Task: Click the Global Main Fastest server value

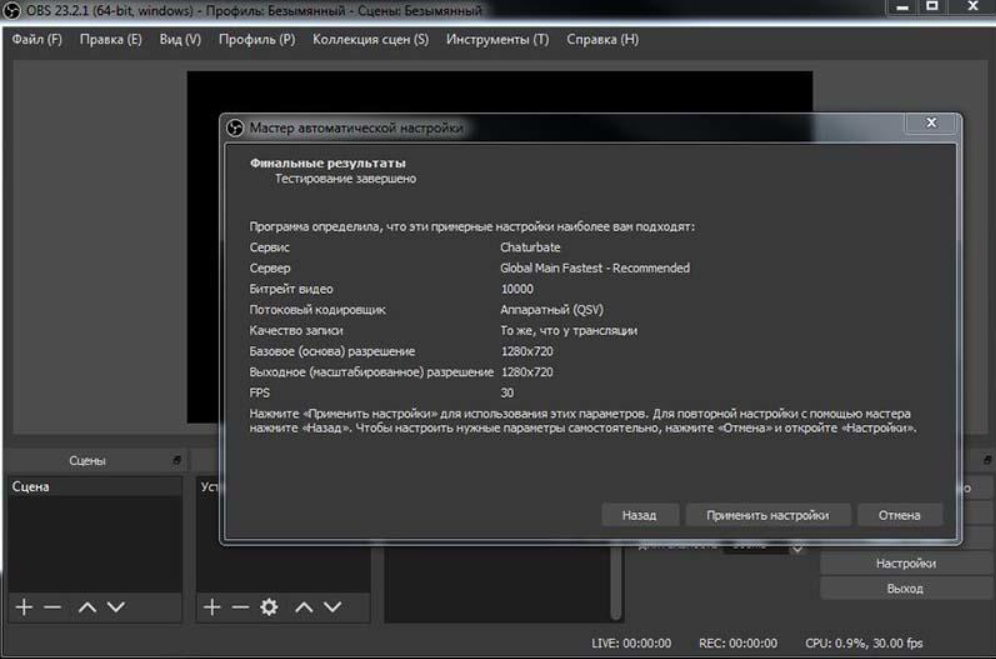Action: click(x=595, y=268)
